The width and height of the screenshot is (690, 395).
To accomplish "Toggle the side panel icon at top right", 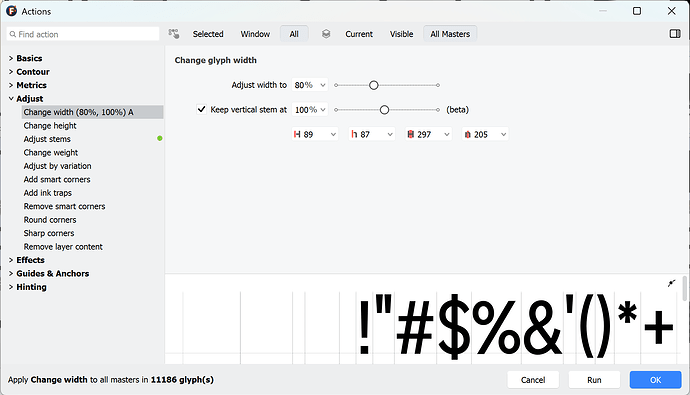I will point(675,34).
